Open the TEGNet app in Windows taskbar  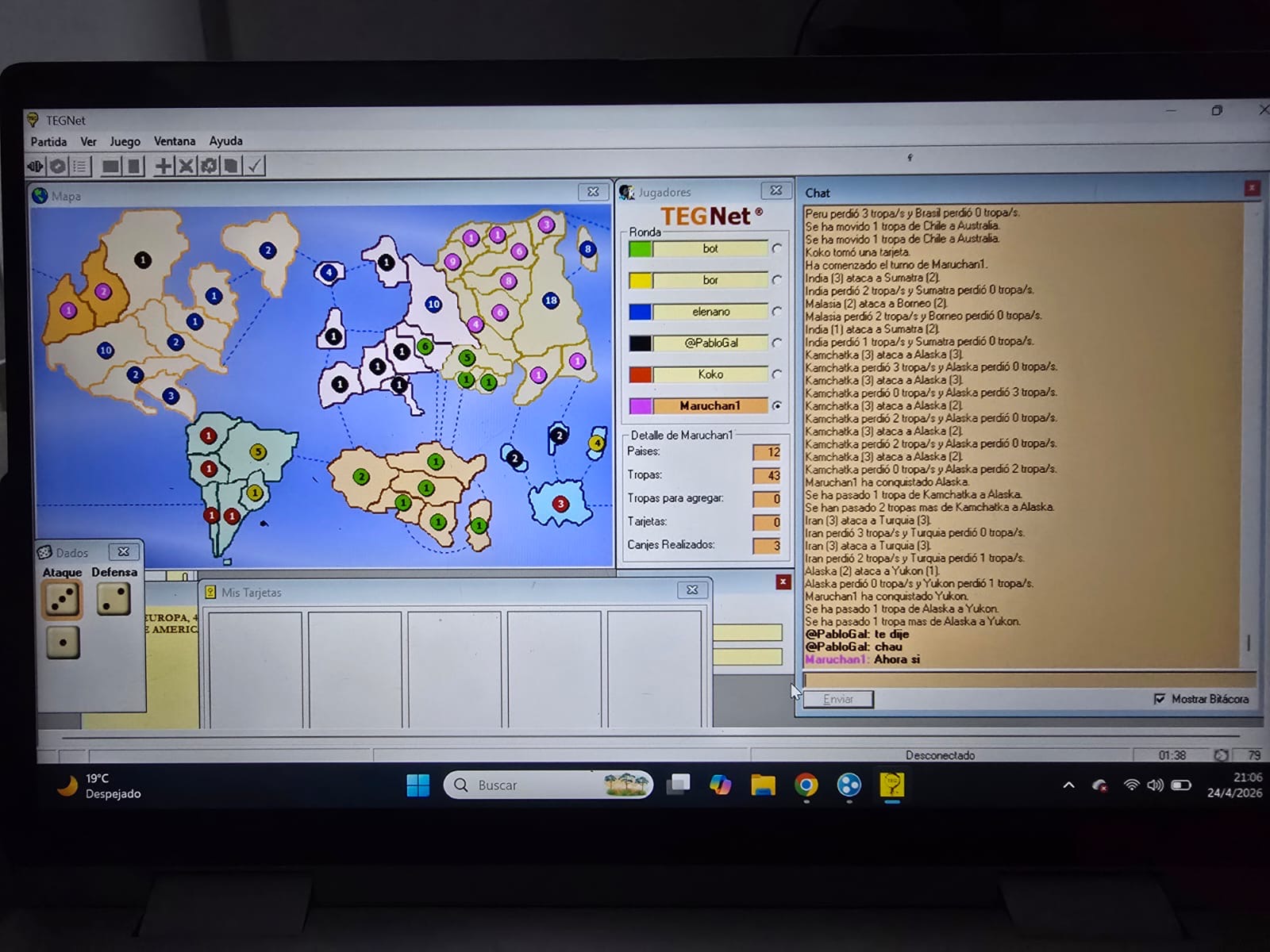tap(892, 785)
